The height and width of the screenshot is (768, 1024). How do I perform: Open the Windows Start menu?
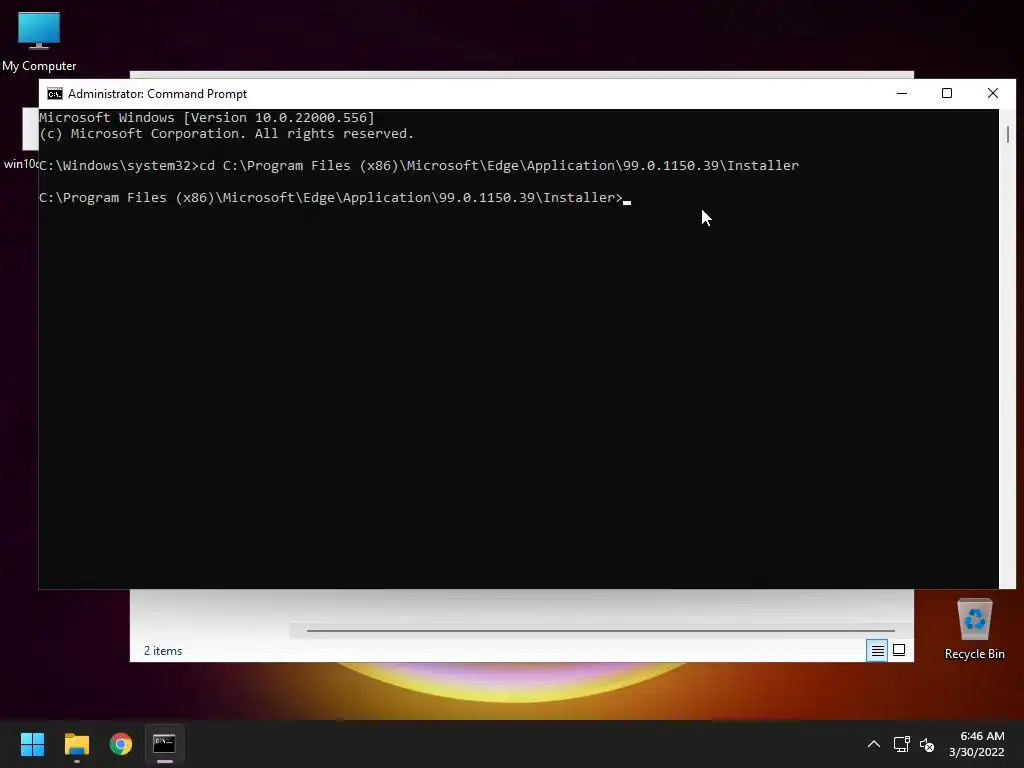tap(32, 744)
